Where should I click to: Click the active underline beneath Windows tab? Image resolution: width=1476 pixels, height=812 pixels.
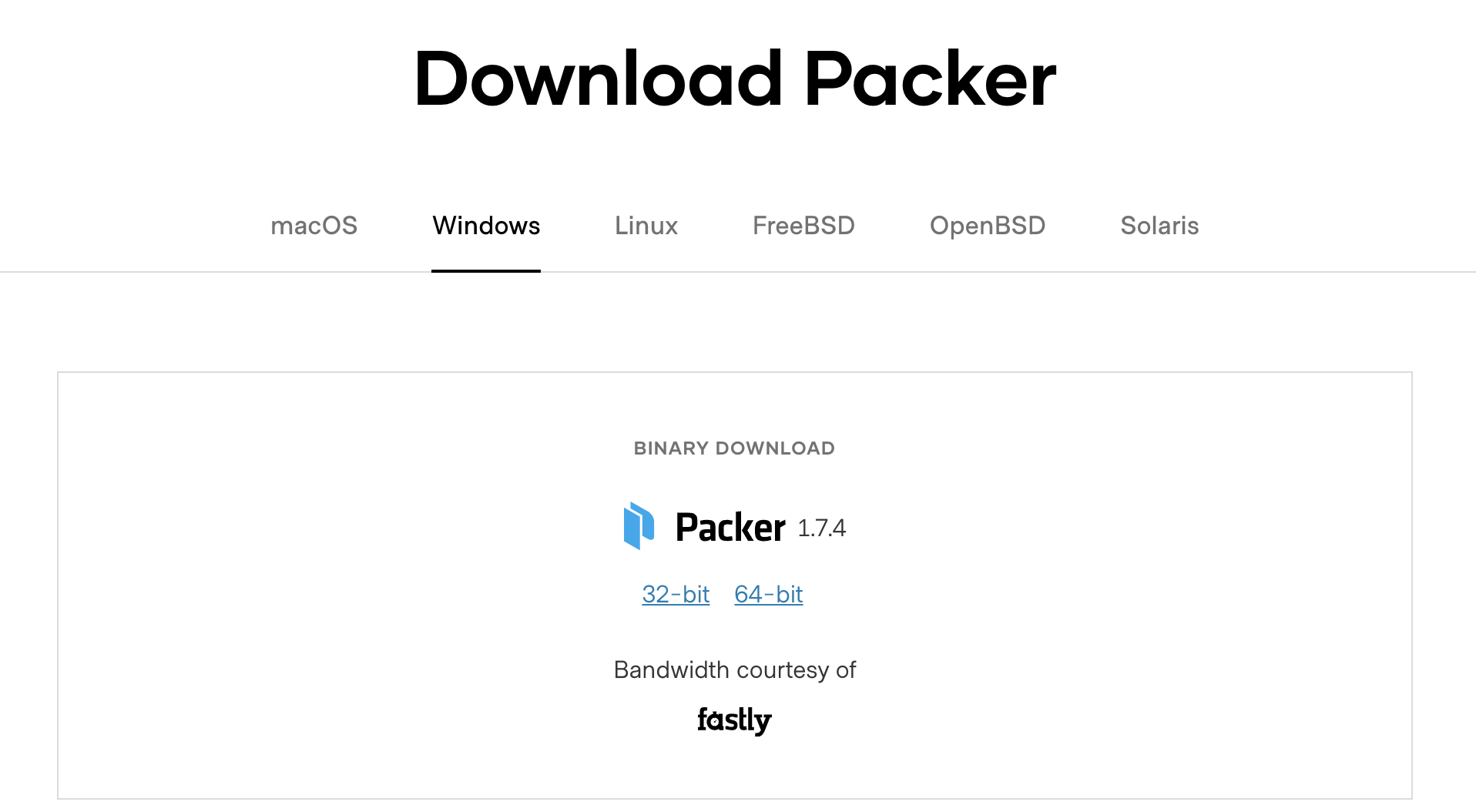click(486, 271)
